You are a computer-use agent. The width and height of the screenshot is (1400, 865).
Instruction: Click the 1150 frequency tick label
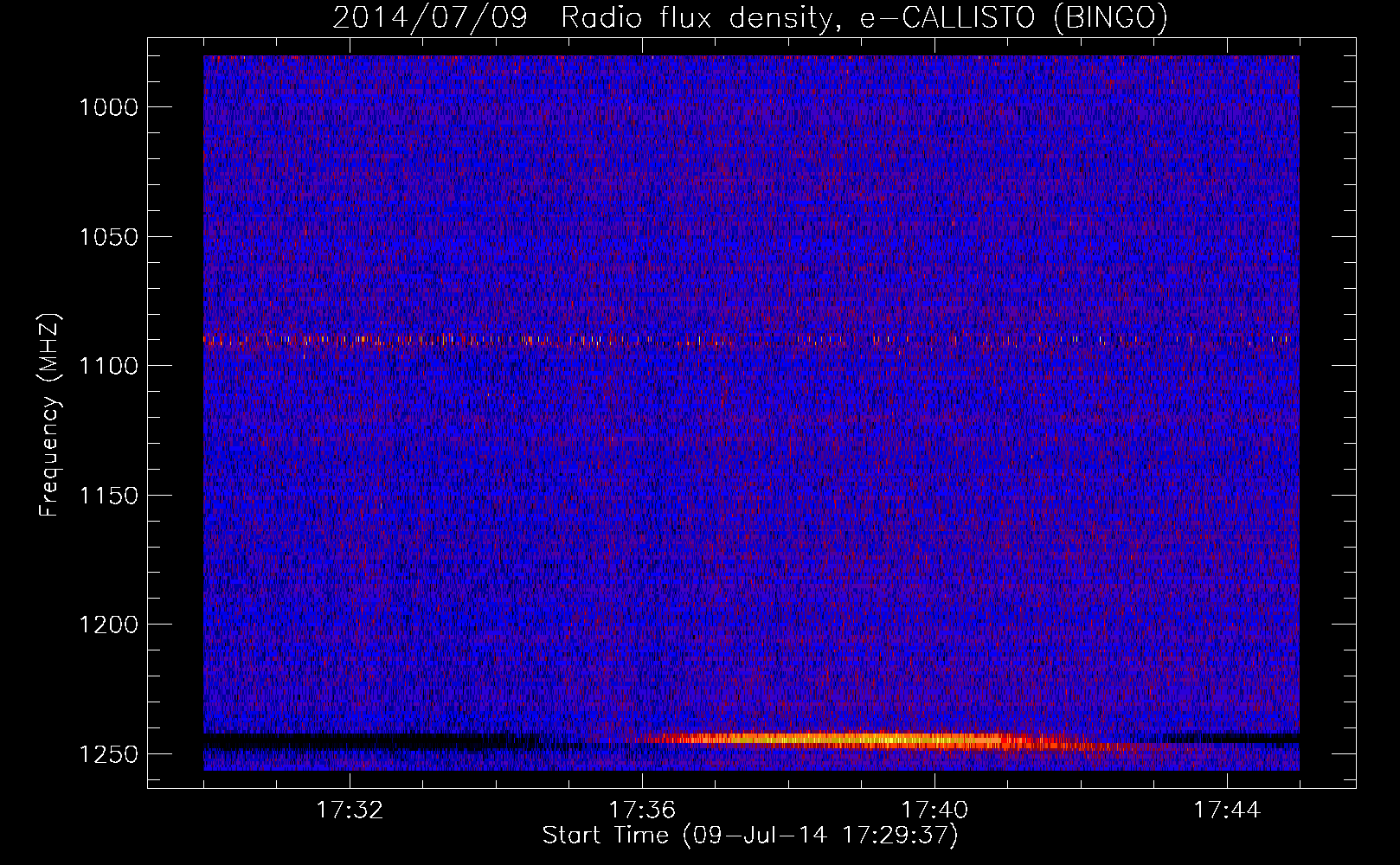click(x=108, y=496)
